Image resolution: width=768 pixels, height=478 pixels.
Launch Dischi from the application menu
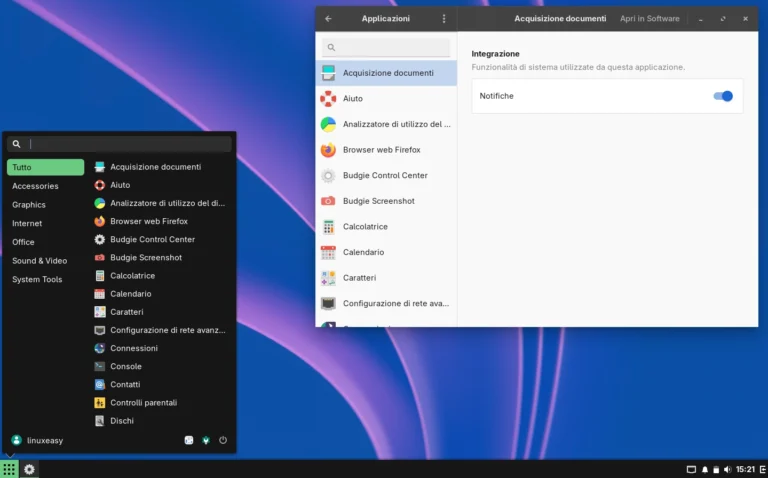click(x=122, y=421)
